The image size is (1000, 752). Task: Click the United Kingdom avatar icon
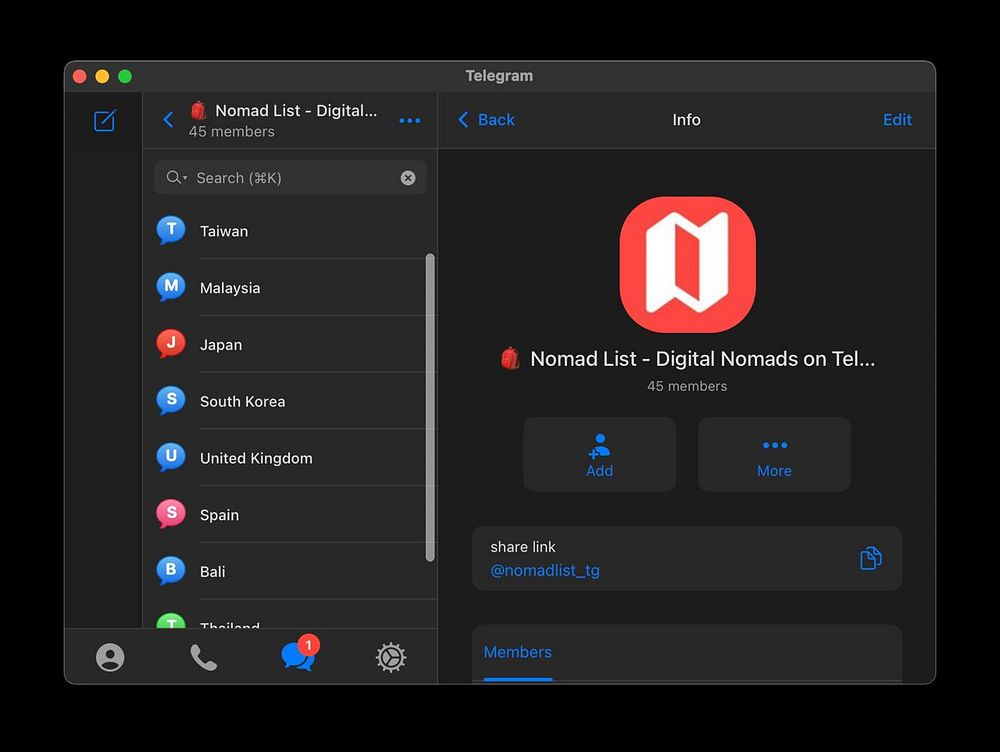click(x=171, y=457)
